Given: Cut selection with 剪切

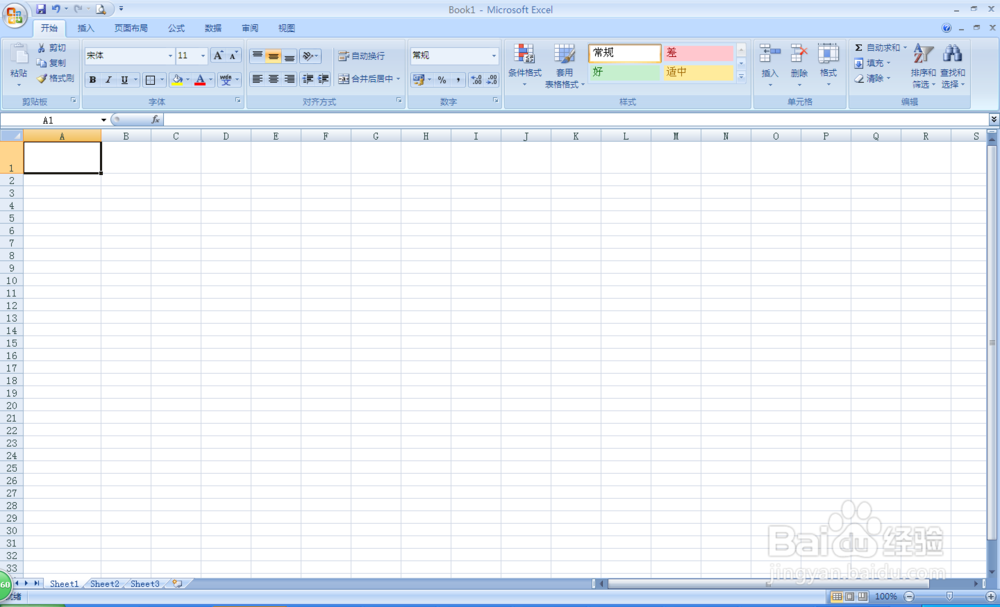Looking at the screenshot, I should [51, 48].
